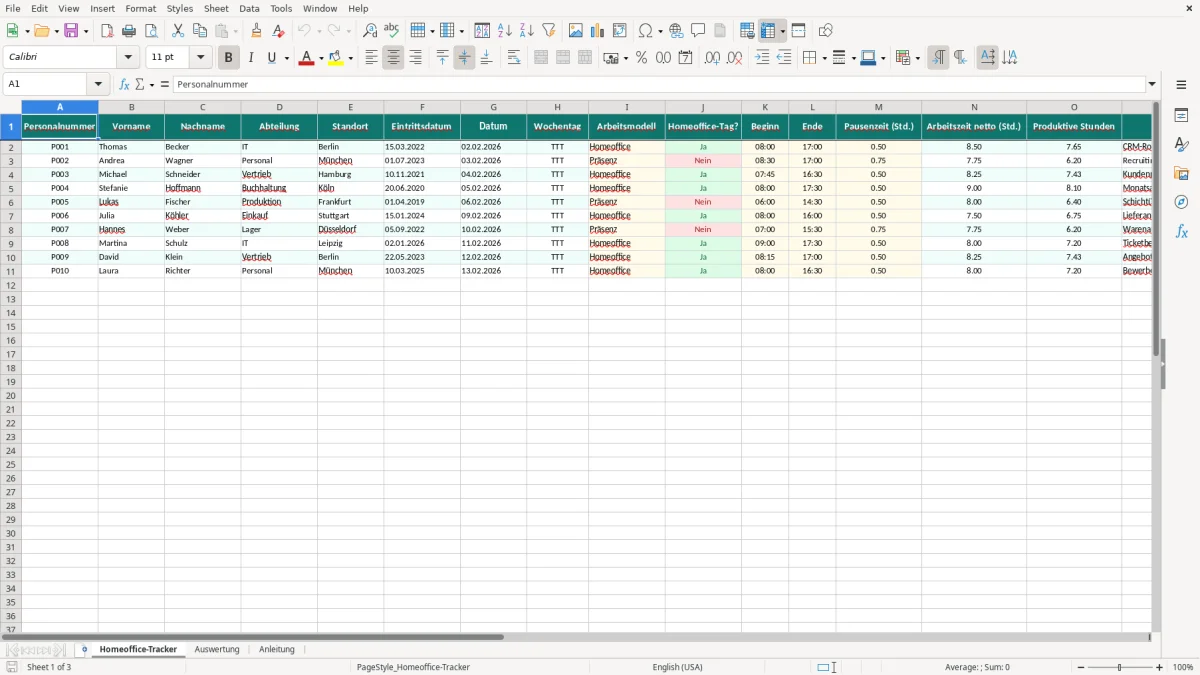The width and height of the screenshot is (1200, 675).
Task: Format the cell as percent
Action: tap(642, 58)
